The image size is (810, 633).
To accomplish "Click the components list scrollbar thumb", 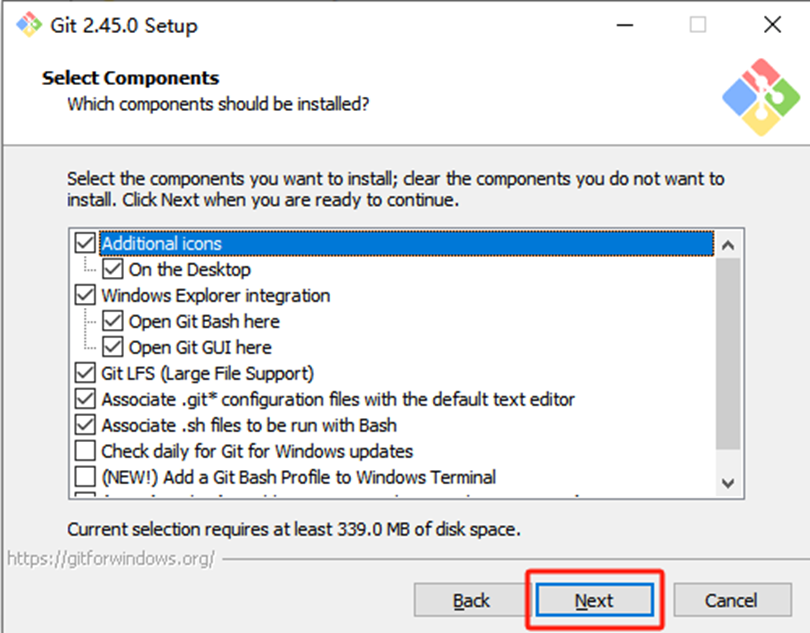I will pos(728,354).
